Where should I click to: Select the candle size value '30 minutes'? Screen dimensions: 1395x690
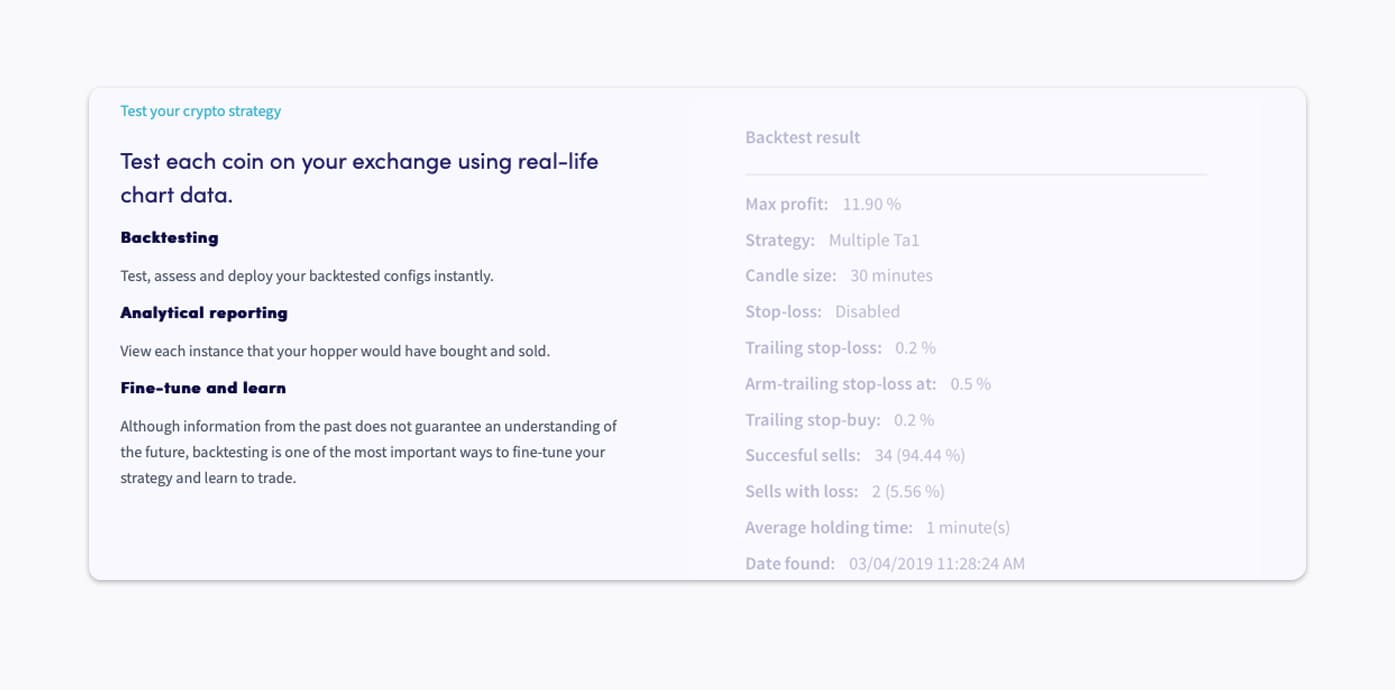tap(891, 275)
